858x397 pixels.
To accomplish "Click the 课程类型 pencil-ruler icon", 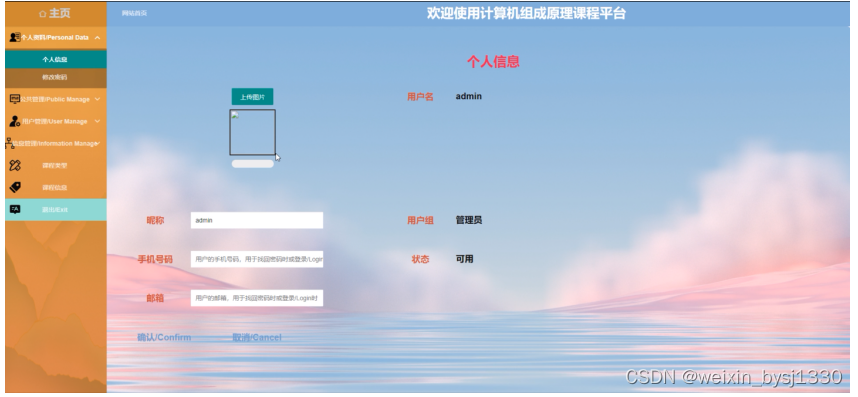I will pyautogui.click(x=15, y=165).
